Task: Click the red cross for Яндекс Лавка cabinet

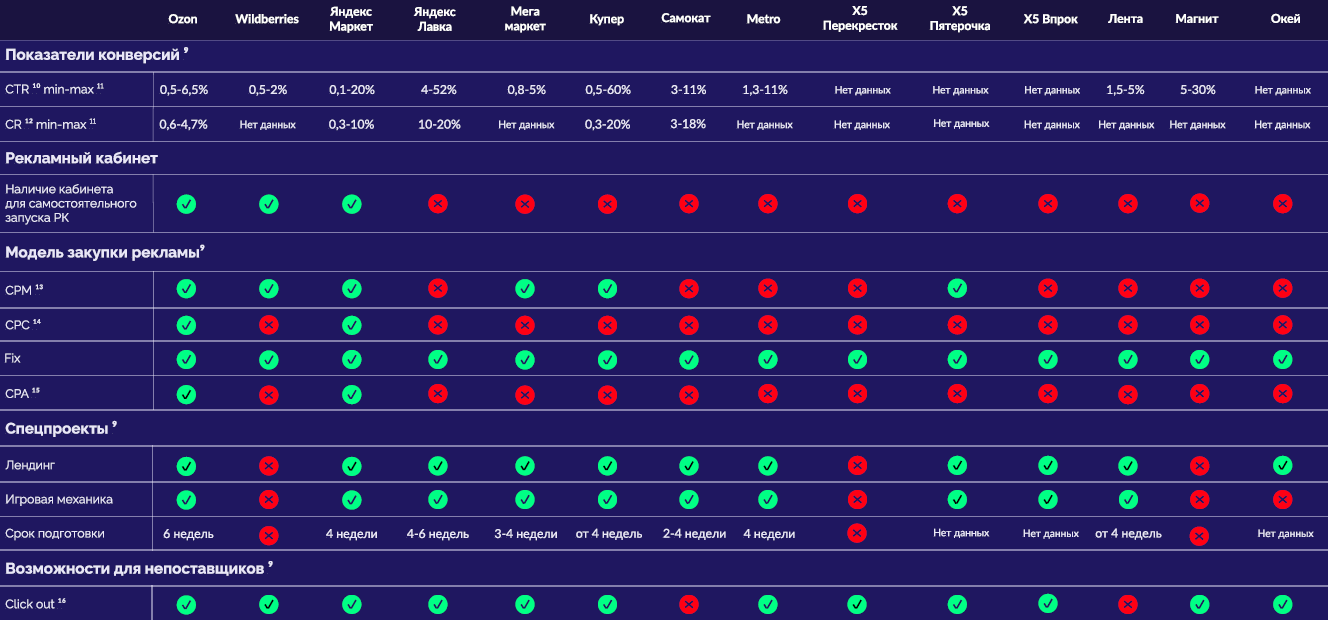Action: click(437, 204)
